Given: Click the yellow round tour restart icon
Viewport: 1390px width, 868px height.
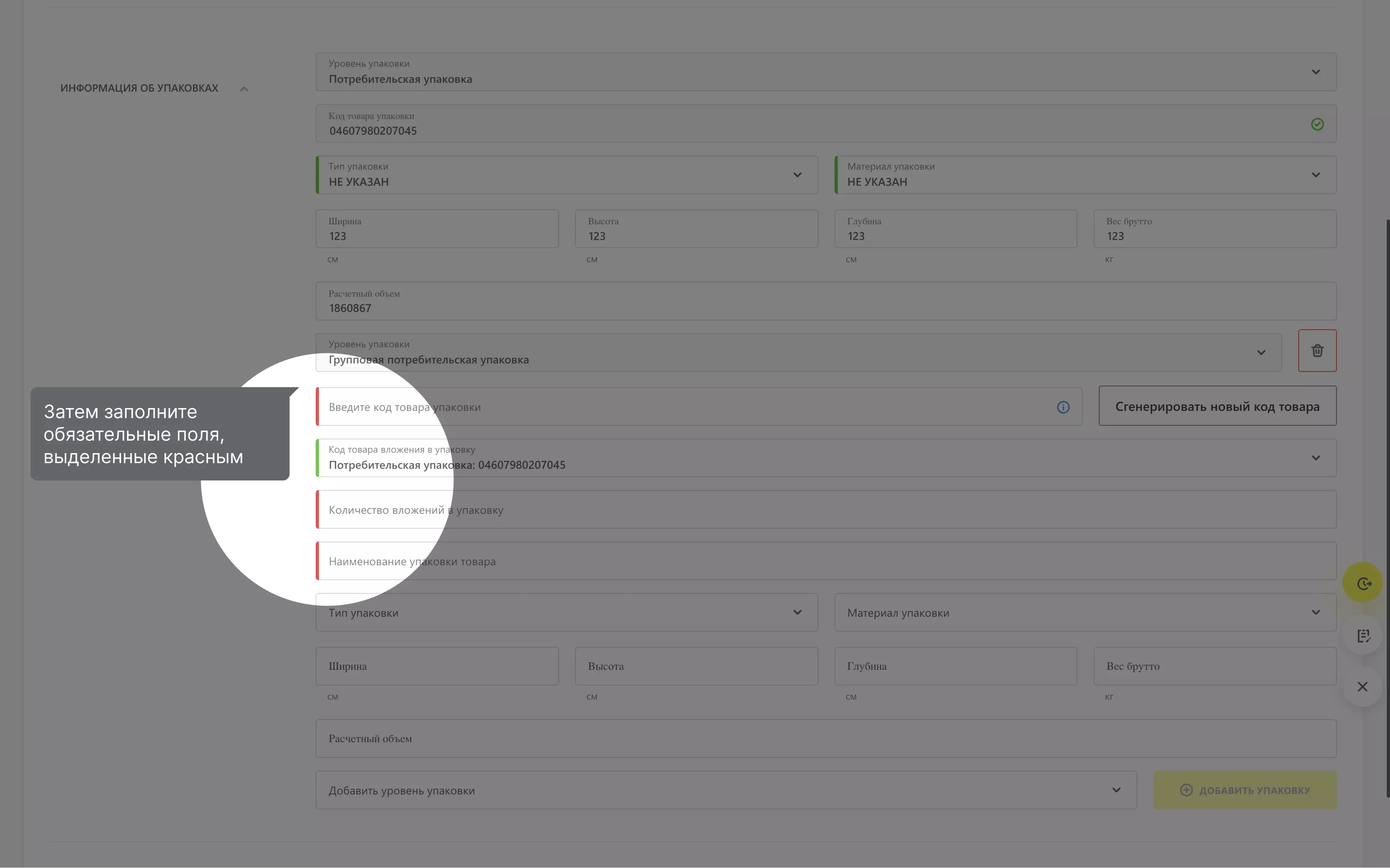Looking at the screenshot, I should (1362, 583).
